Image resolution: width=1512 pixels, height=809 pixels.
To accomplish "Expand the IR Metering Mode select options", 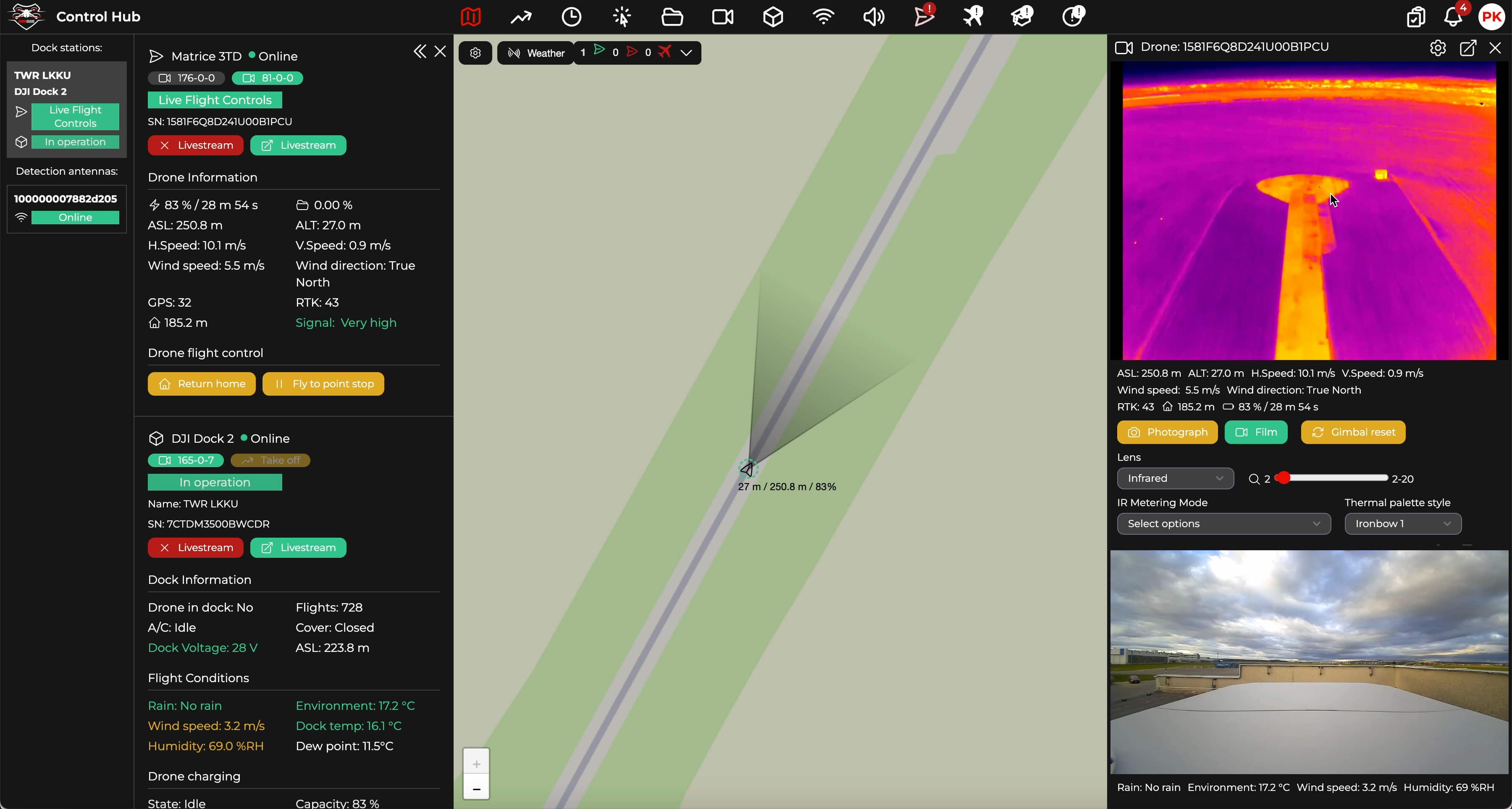I will [1223, 524].
